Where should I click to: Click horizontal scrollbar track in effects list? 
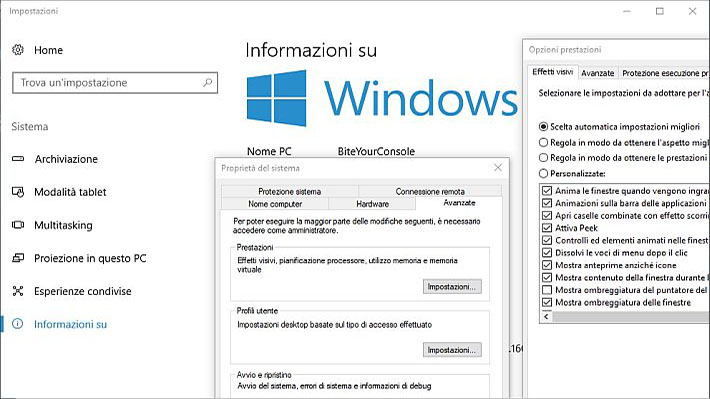click(x=631, y=317)
